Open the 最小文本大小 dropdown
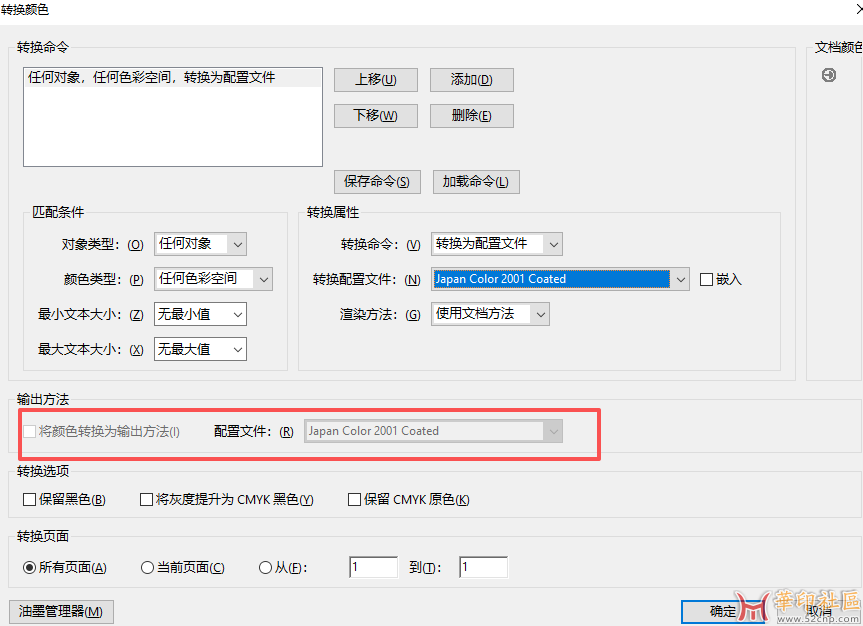This screenshot has height=626, width=863. point(200,314)
